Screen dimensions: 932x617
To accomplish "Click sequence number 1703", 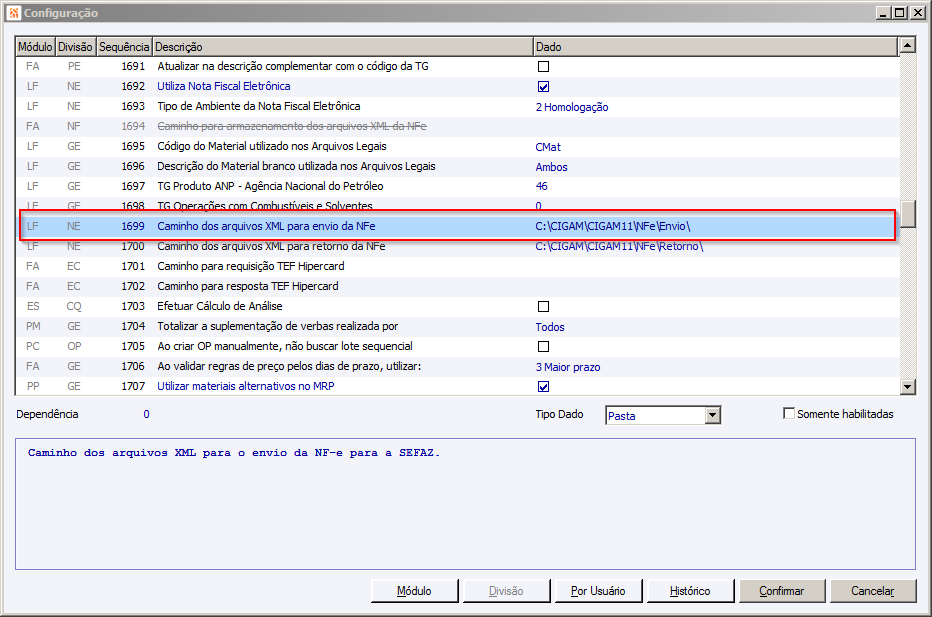I will pyautogui.click(x=133, y=306).
